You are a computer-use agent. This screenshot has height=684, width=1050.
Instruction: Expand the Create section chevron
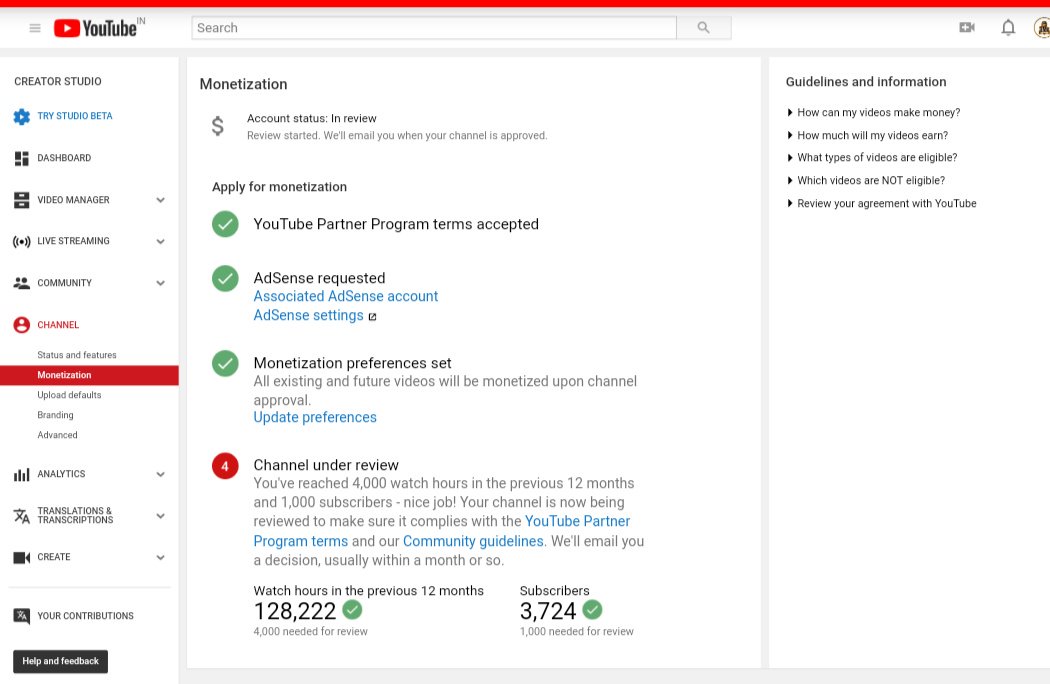tap(161, 557)
